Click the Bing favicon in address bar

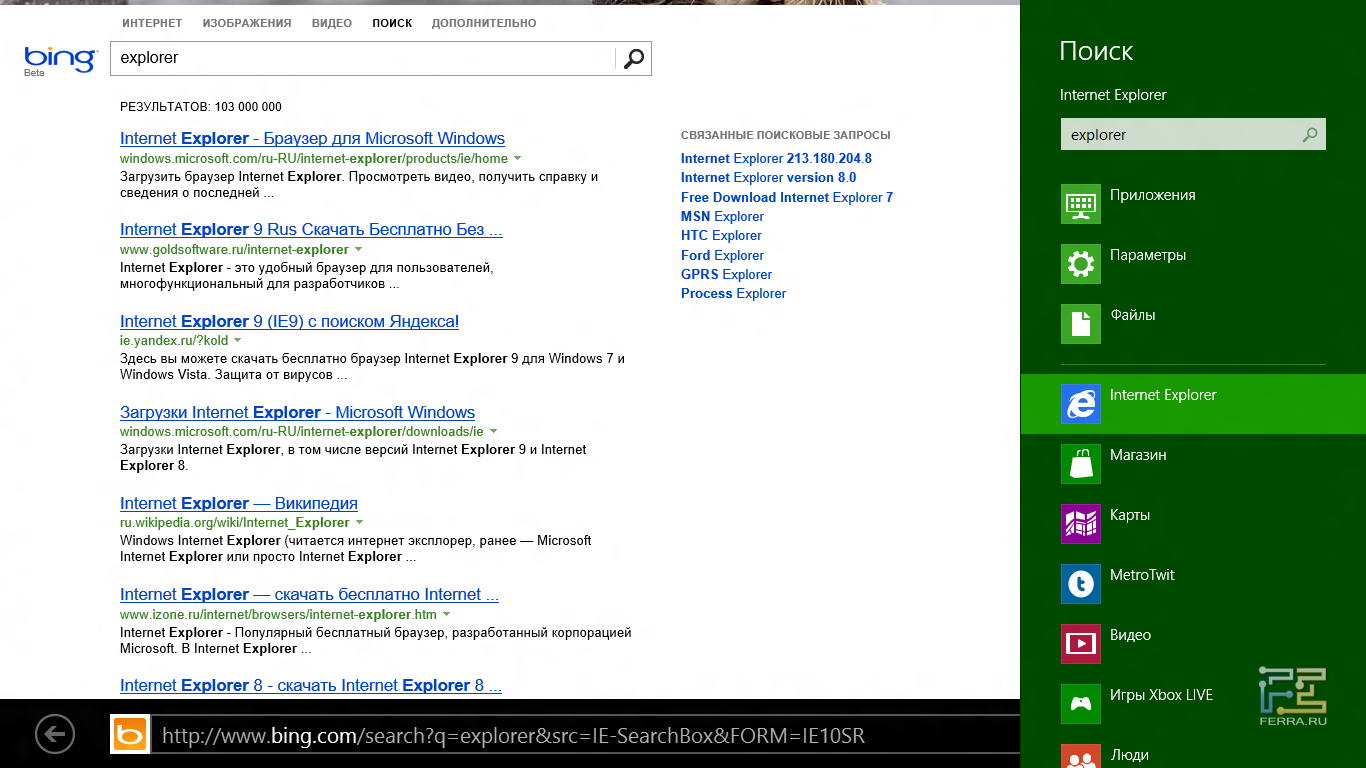coord(129,735)
